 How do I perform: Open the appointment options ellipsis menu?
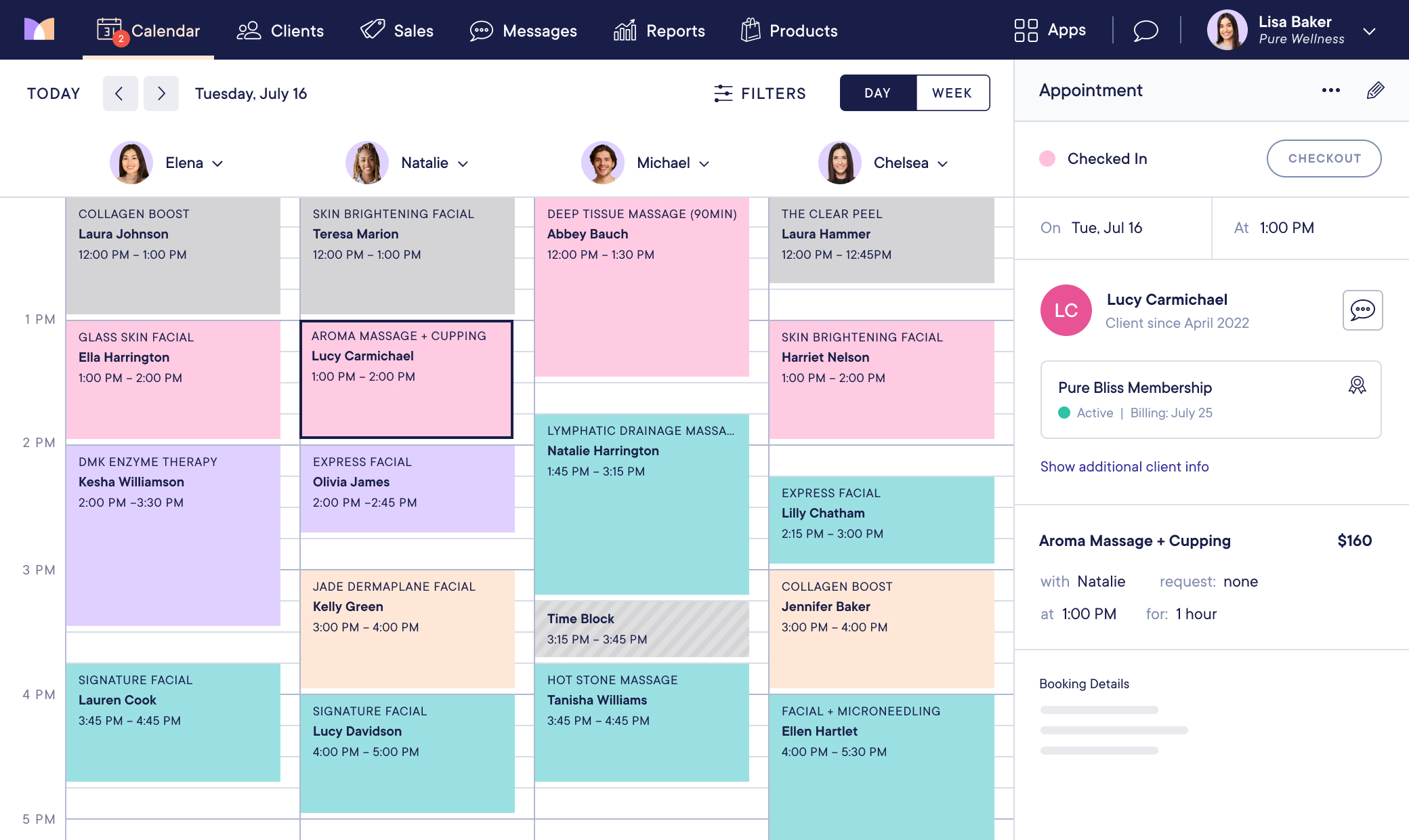point(1330,90)
